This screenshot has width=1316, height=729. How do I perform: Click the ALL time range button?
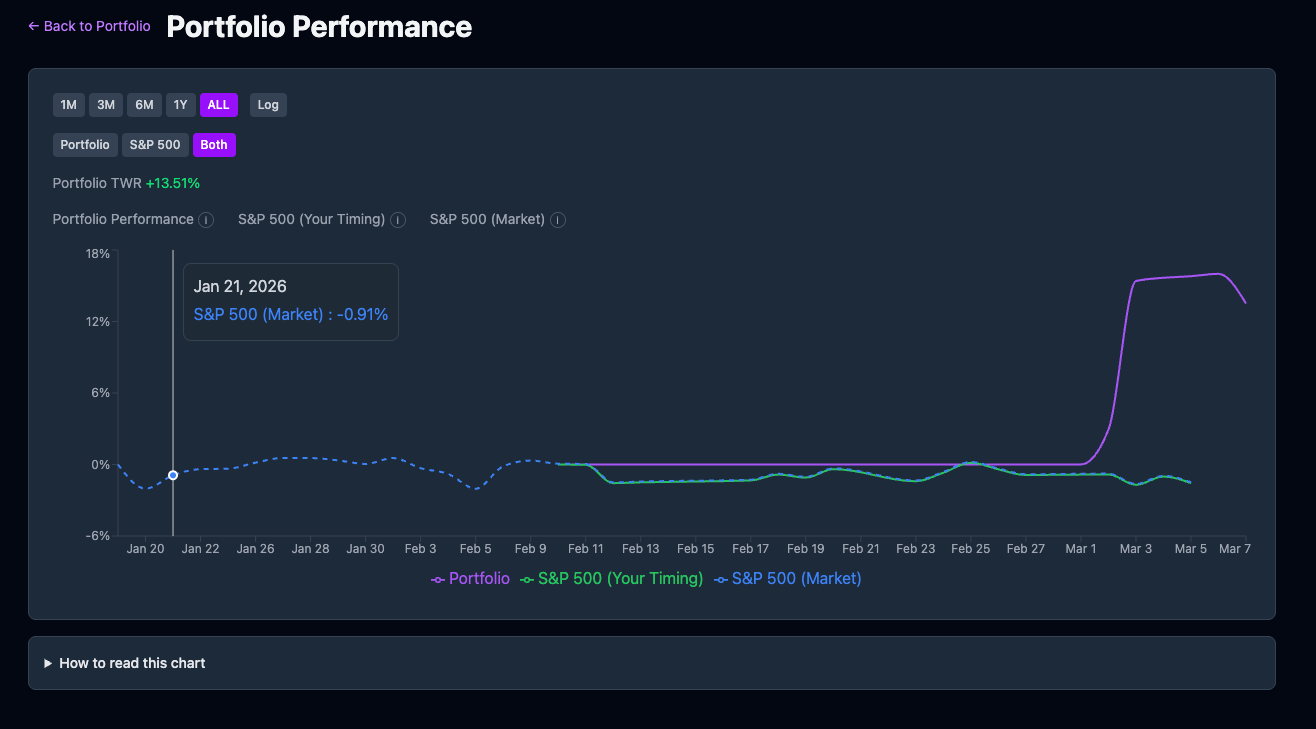point(218,104)
